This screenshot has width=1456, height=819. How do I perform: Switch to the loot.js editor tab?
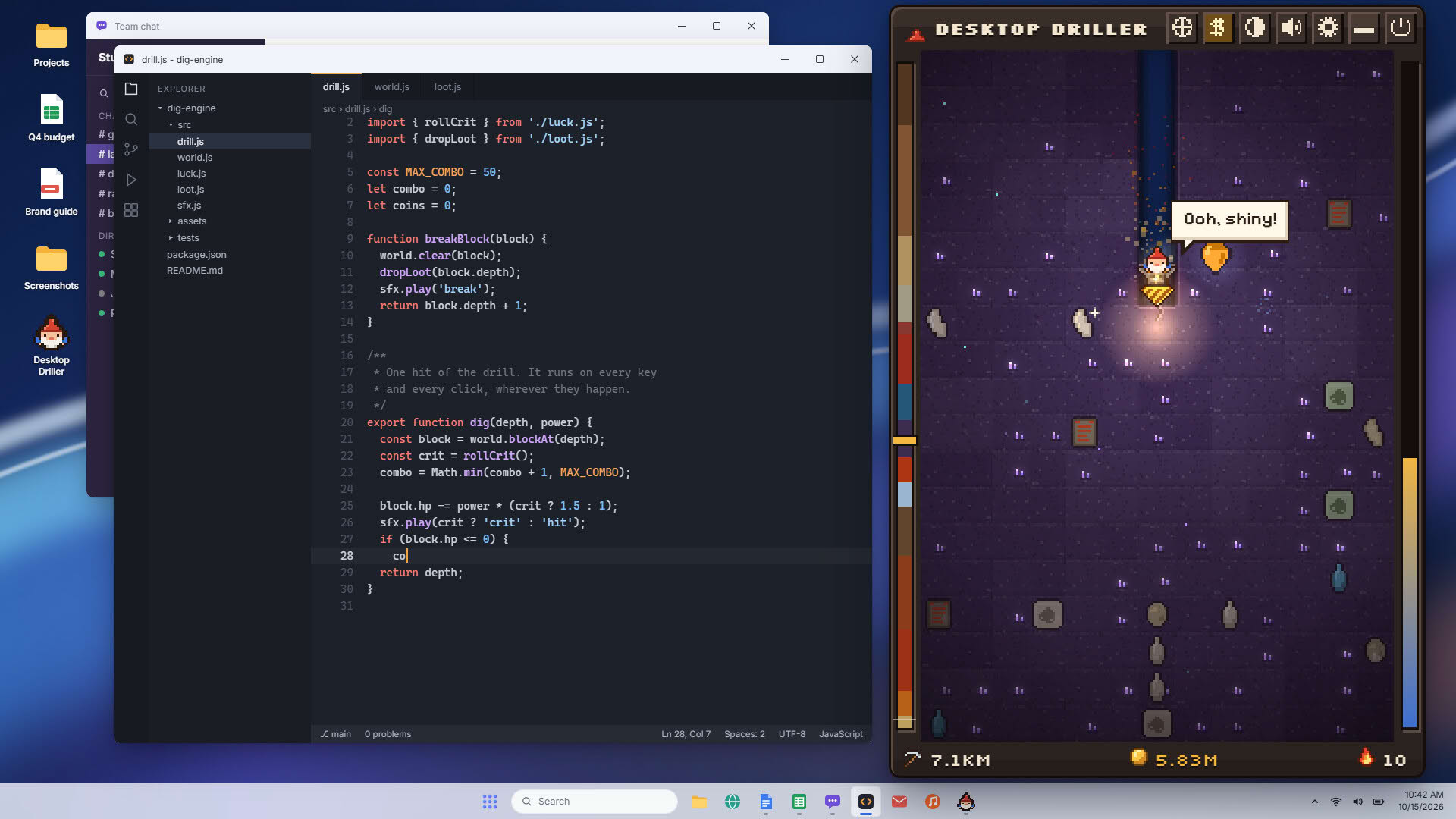447,87
